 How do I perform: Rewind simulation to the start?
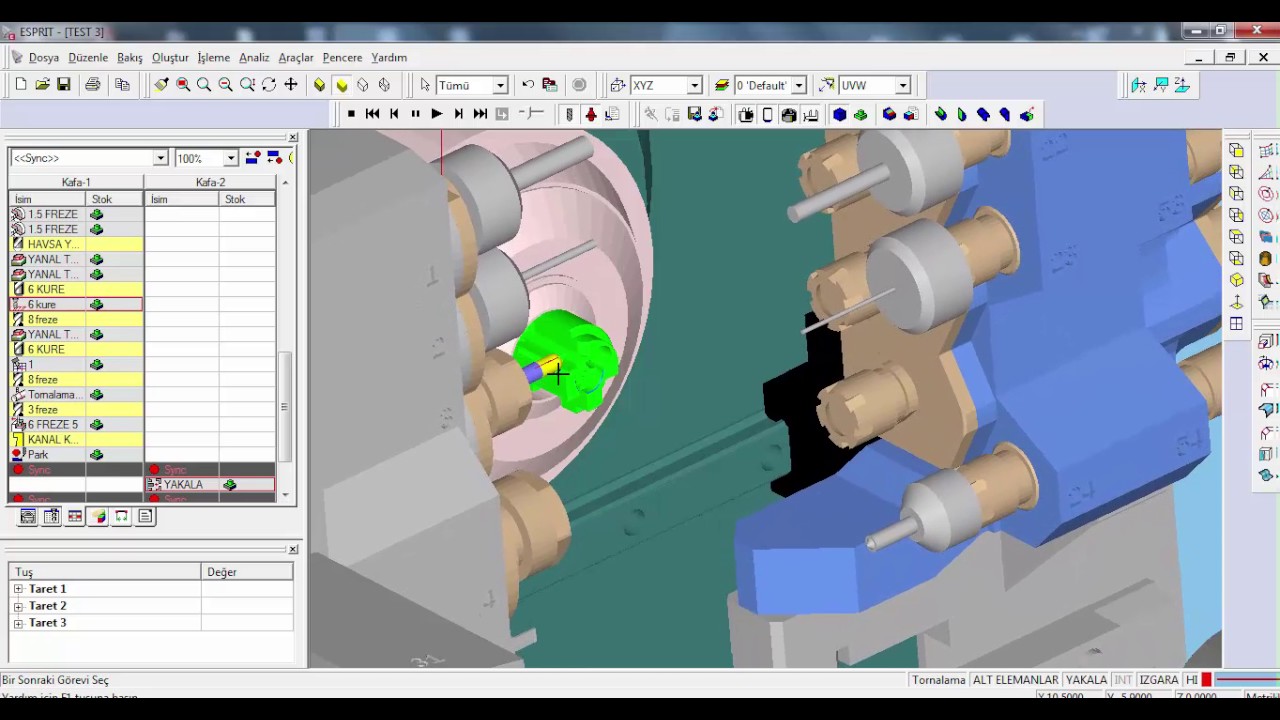coord(372,114)
